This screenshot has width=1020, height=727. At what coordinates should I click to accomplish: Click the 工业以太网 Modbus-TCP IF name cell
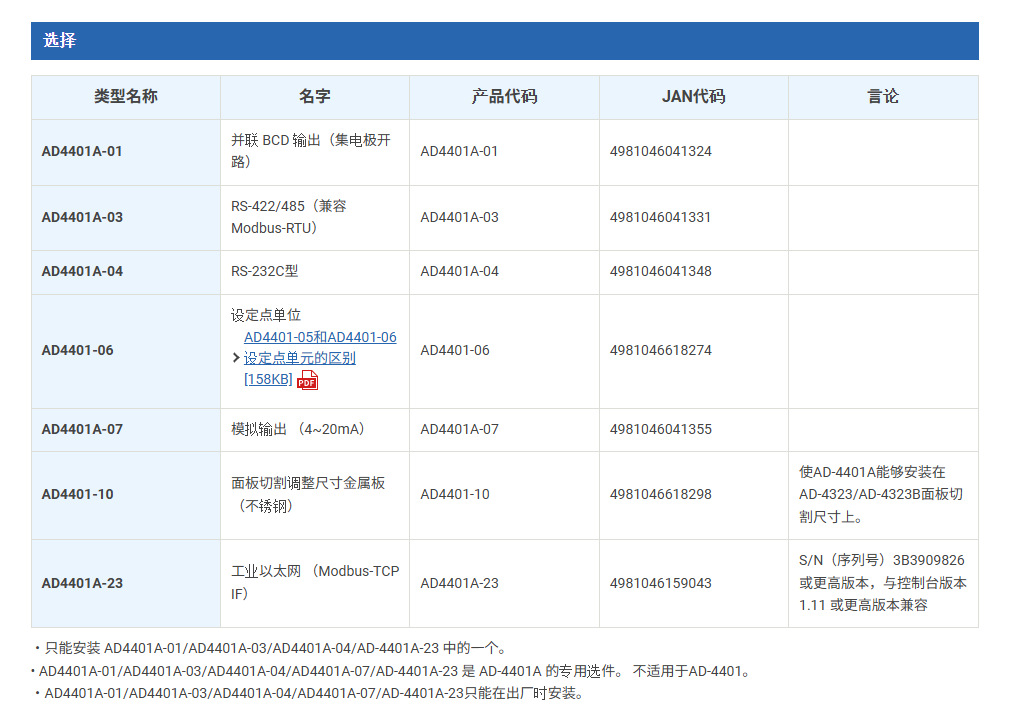pos(315,583)
